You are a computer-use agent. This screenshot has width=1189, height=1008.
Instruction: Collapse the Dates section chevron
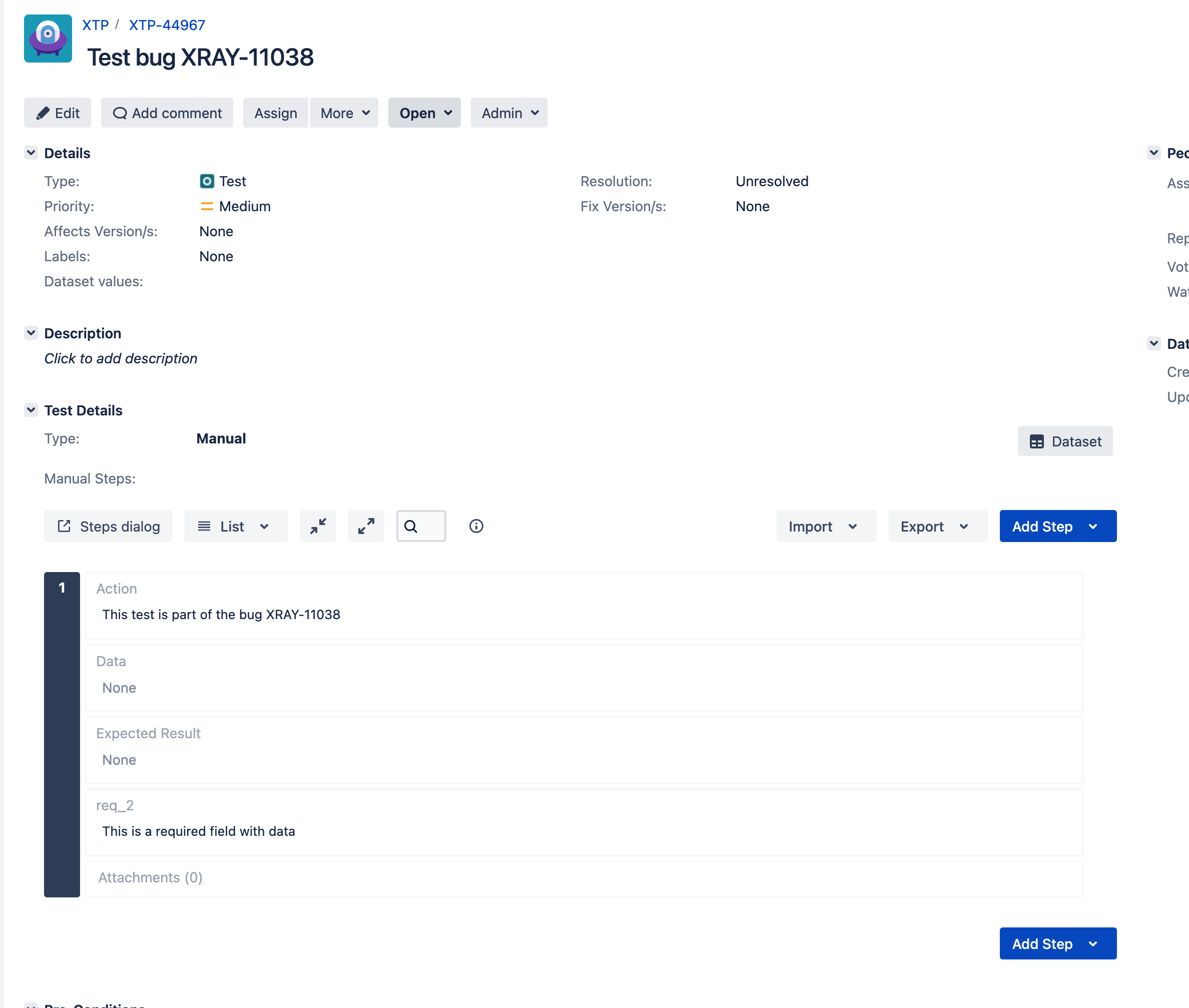click(x=1153, y=343)
